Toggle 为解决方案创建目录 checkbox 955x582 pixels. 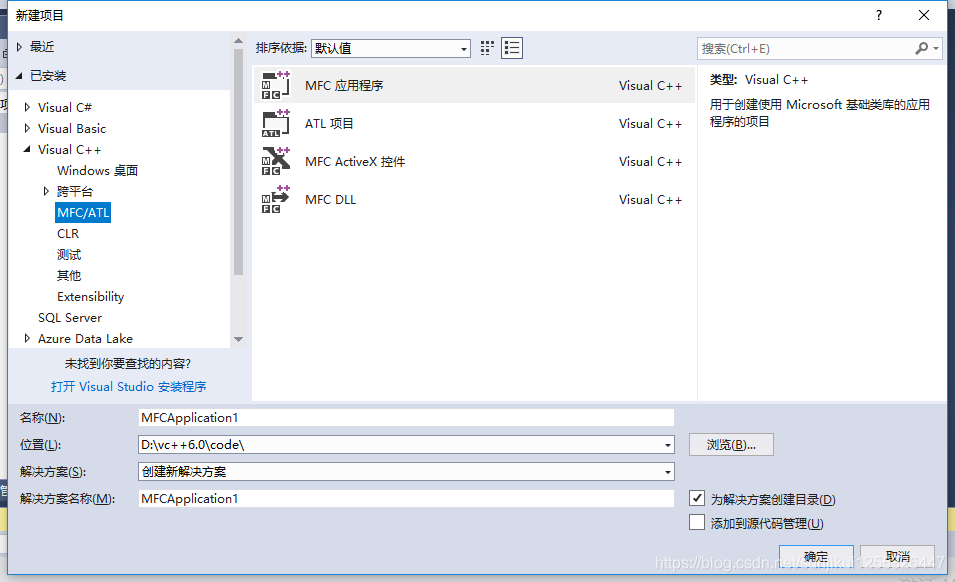(697, 498)
